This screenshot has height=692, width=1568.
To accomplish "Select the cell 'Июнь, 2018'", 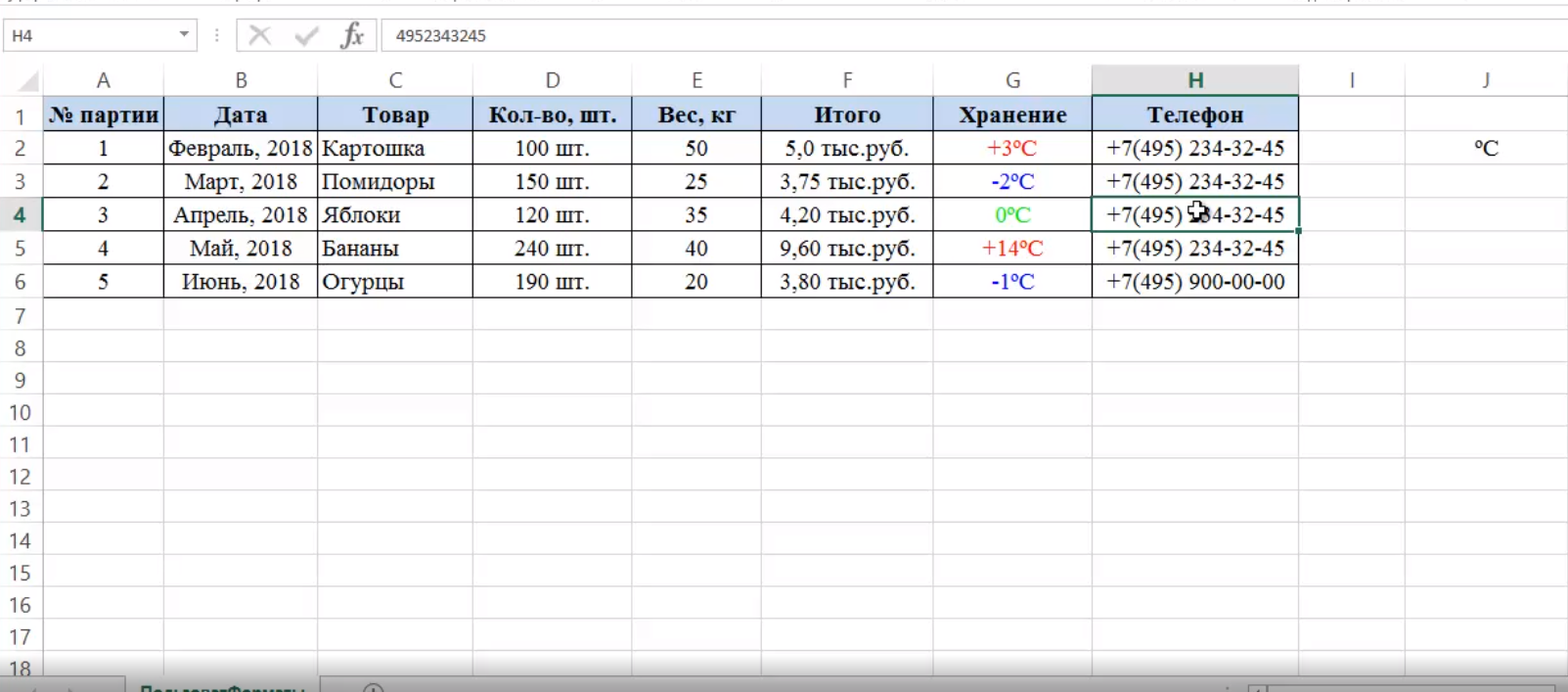I will coord(241,281).
